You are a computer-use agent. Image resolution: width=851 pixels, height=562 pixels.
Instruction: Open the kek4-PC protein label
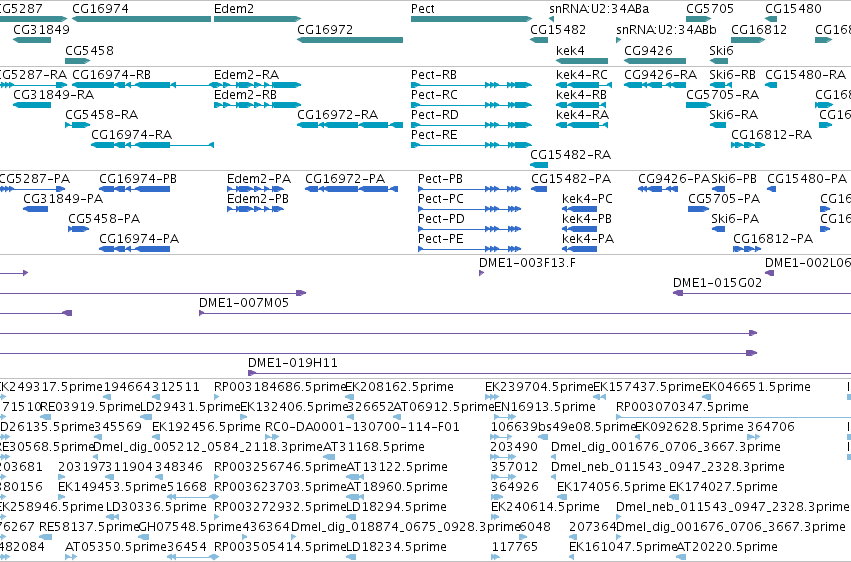[x=587, y=199]
